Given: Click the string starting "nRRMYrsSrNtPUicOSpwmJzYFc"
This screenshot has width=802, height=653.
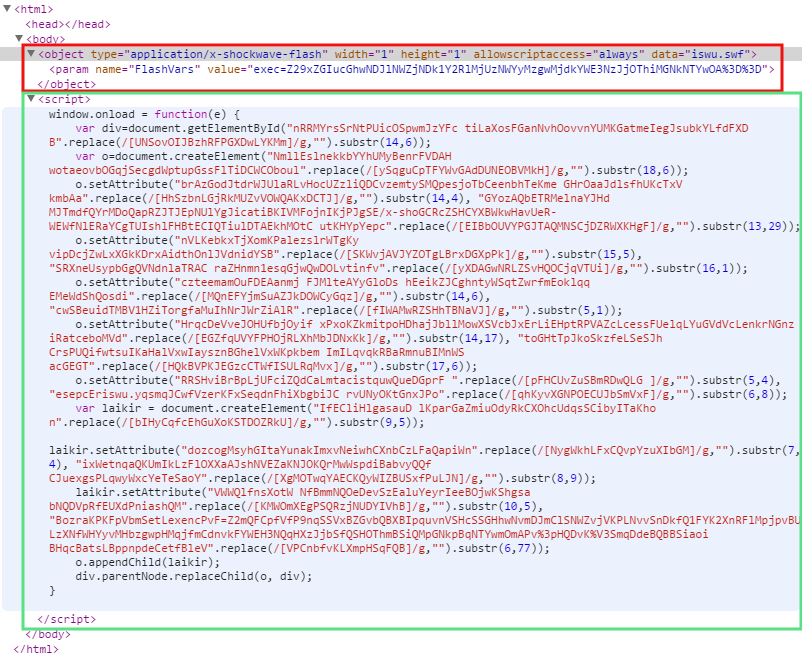Looking at the screenshot, I should pos(398,135).
